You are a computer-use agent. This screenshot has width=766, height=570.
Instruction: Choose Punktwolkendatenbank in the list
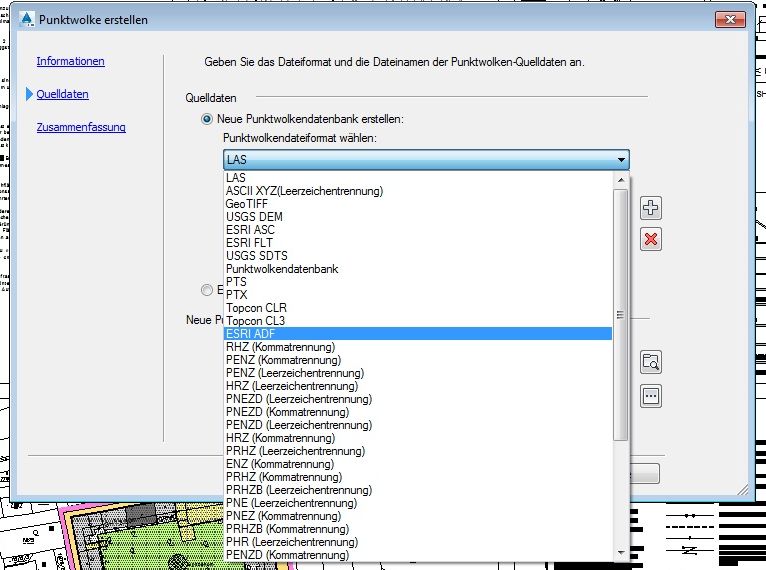(x=418, y=269)
